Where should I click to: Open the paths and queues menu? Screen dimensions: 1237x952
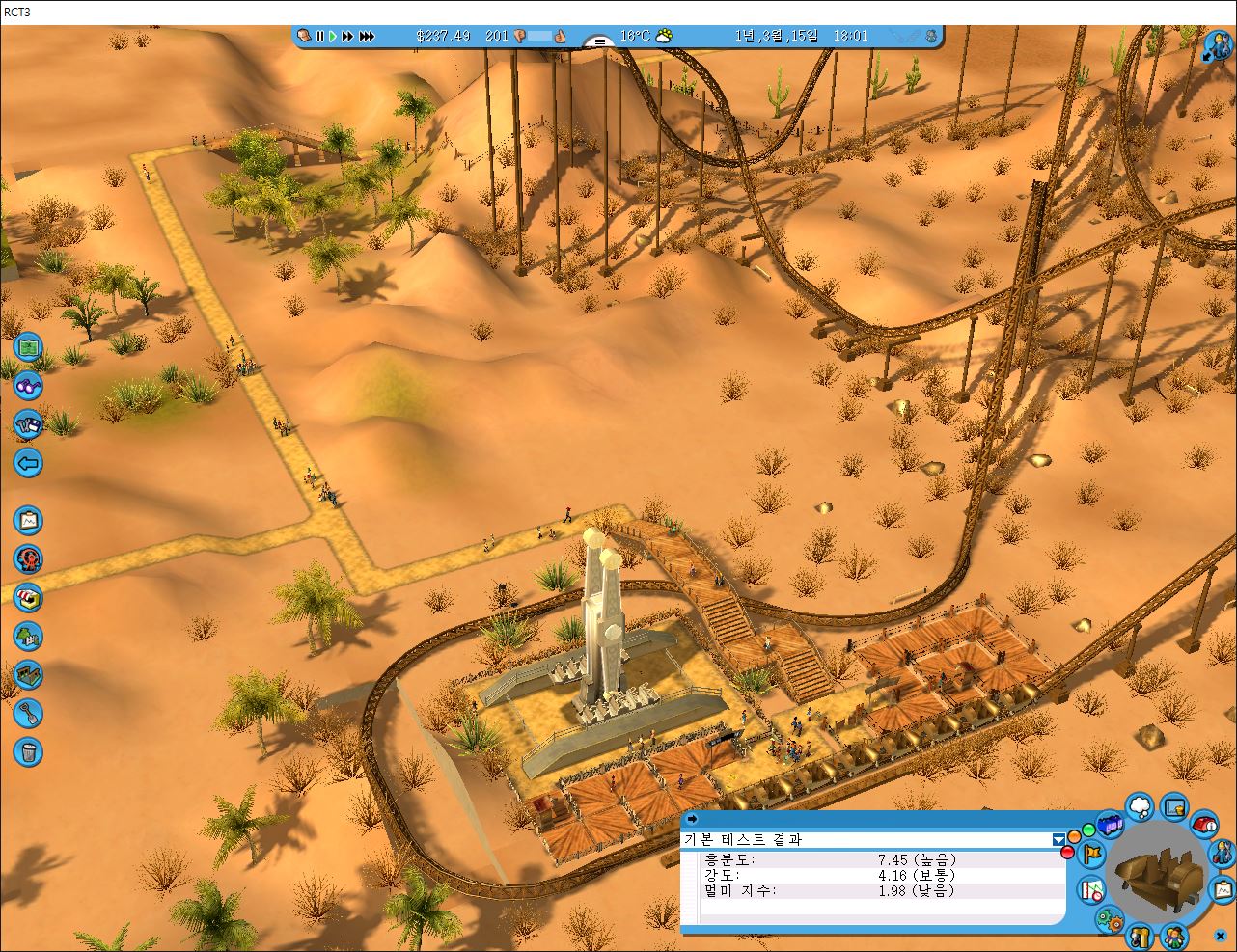tap(29, 675)
